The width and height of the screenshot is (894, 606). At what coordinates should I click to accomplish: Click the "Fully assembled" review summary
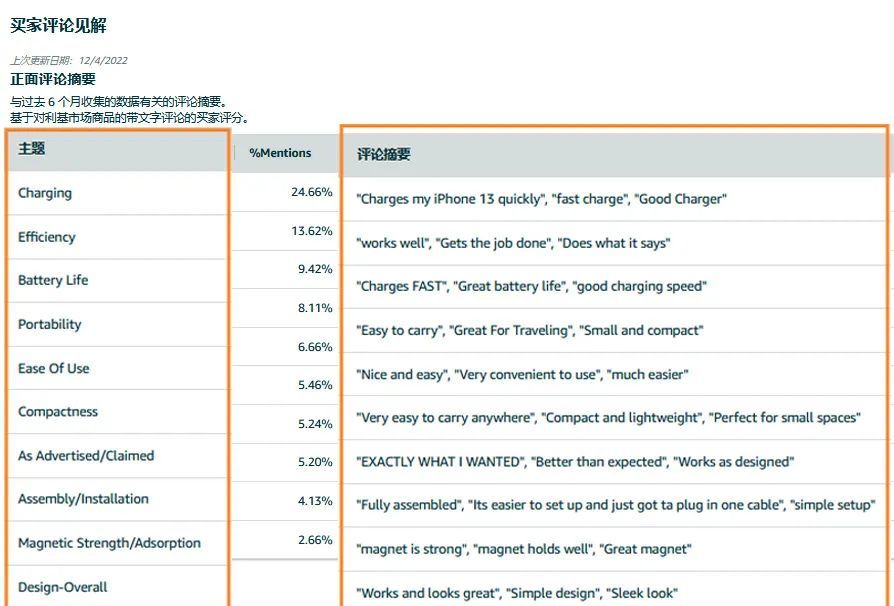click(x=616, y=505)
